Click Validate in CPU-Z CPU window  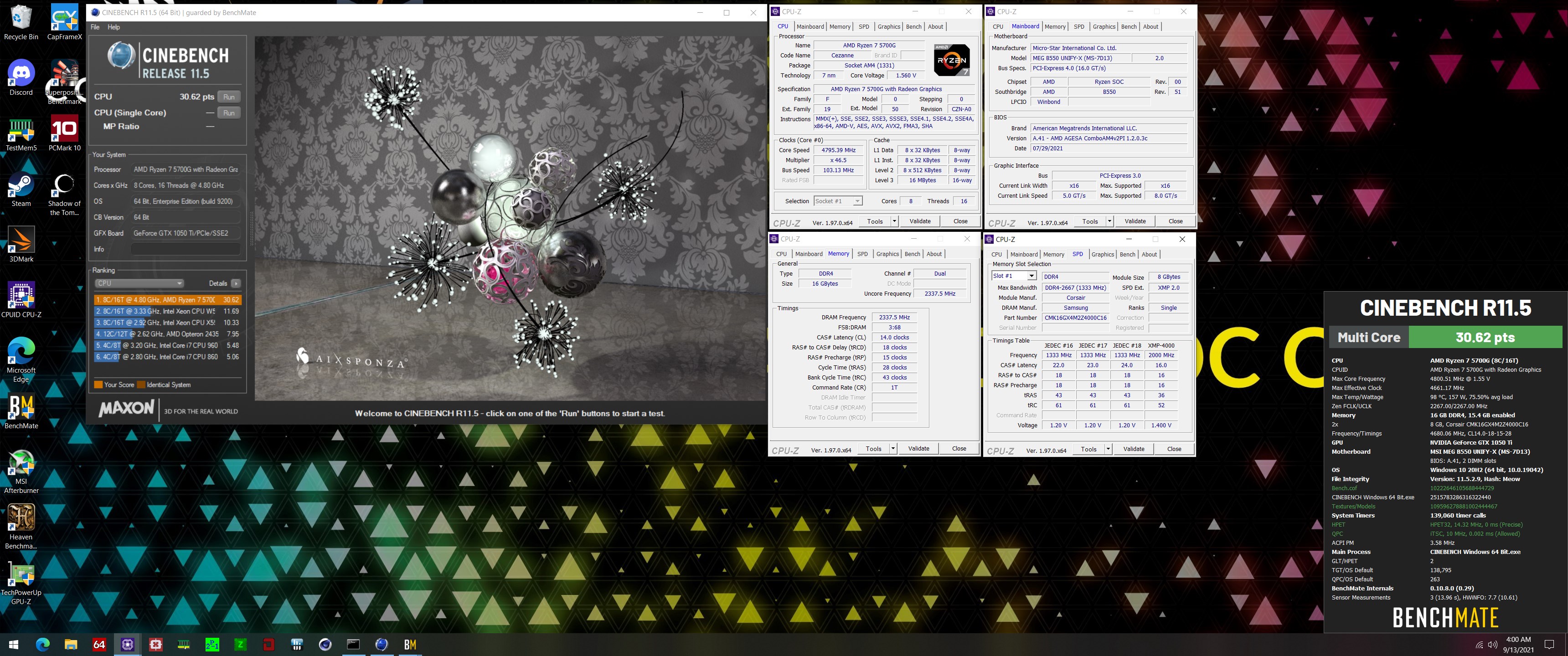pyautogui.click(x=920, y=221)
